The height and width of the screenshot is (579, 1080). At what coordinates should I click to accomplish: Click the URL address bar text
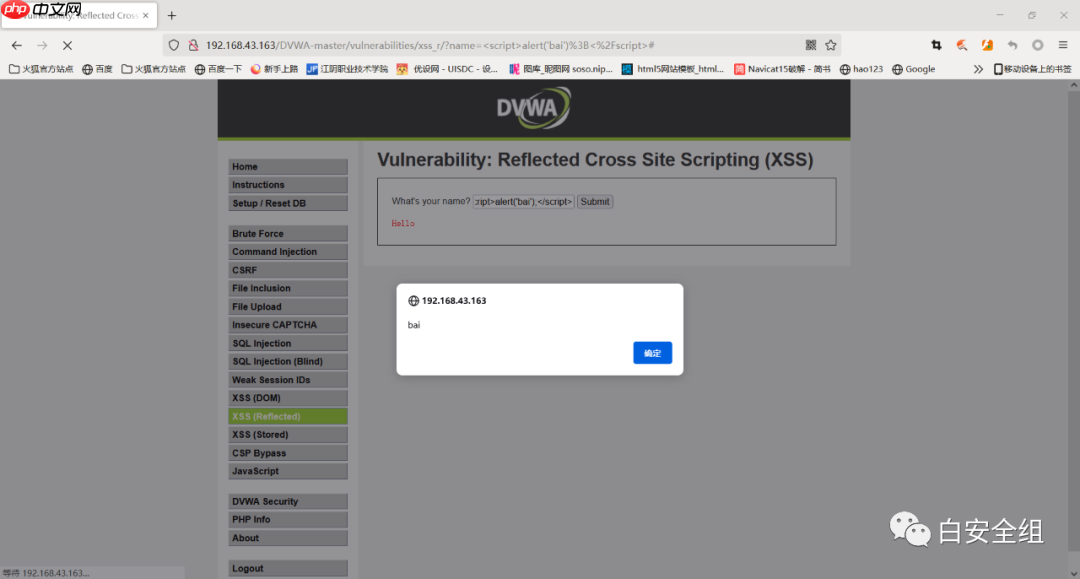coord(430,45)
